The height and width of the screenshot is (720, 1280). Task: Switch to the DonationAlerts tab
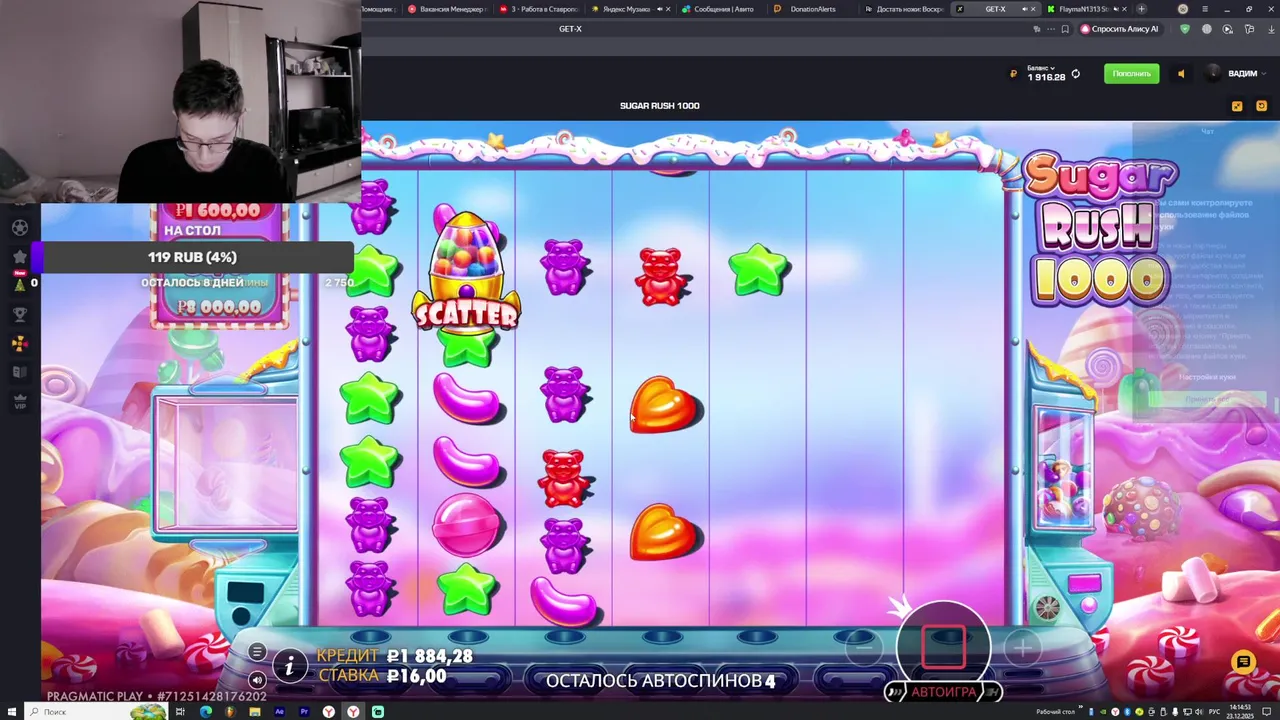click(x=812, y=9)
